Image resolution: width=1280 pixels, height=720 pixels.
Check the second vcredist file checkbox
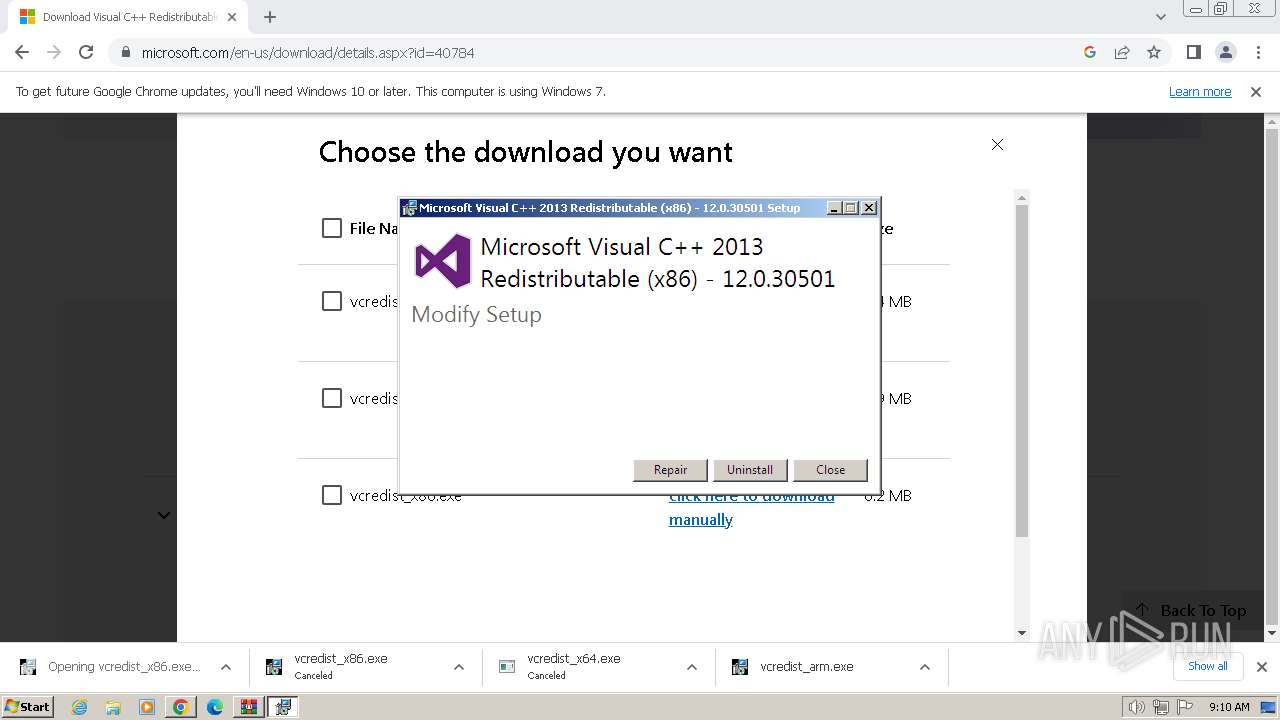tap(332, 398)
